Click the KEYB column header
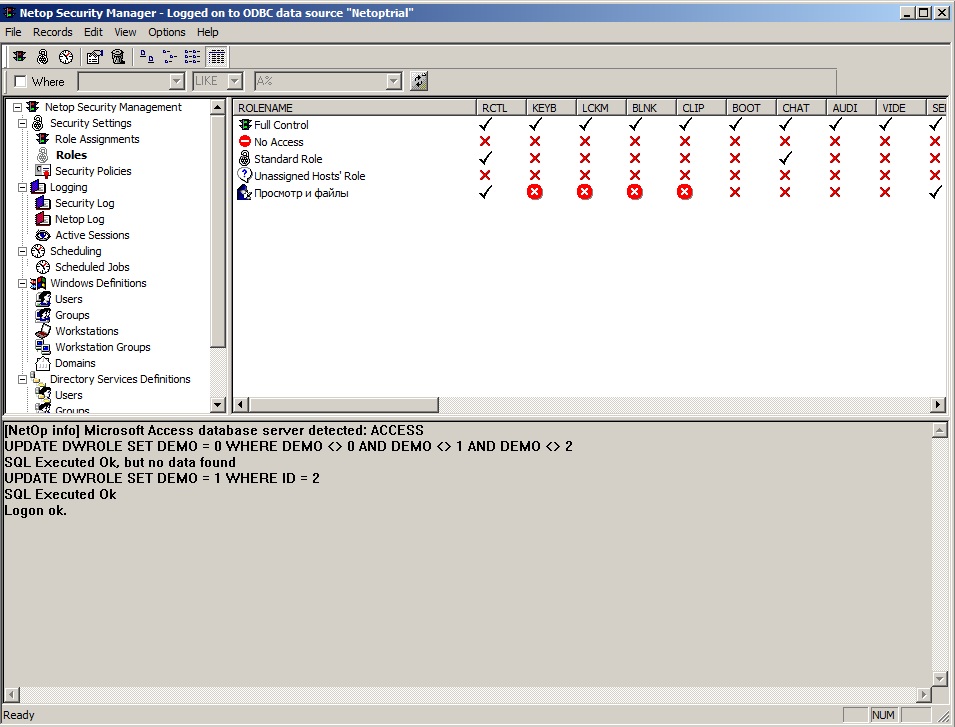Screen dimensions: 955x727 (551, 108)
